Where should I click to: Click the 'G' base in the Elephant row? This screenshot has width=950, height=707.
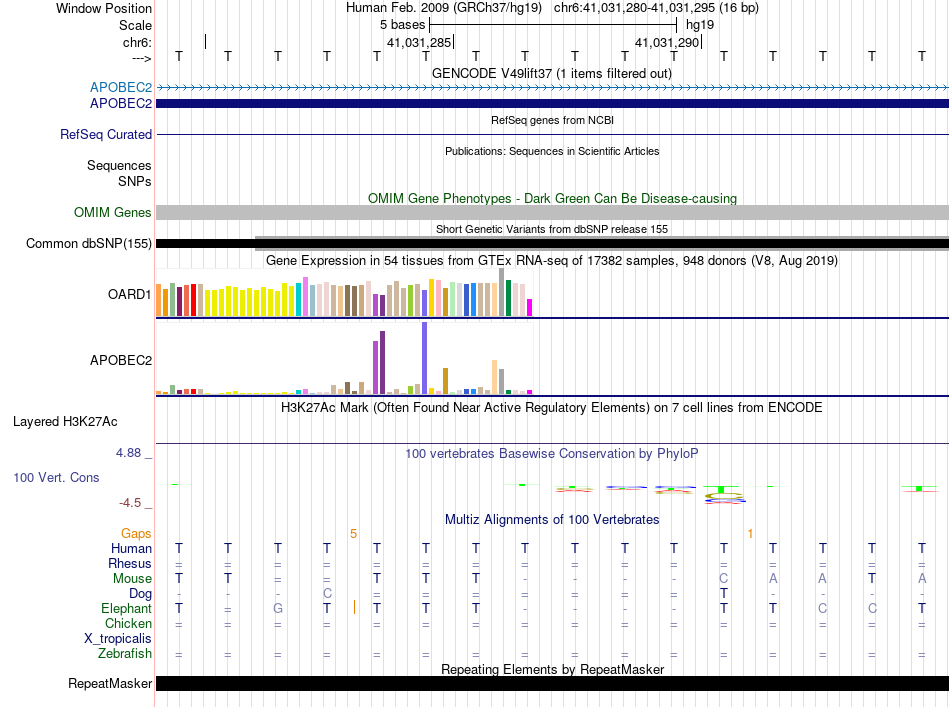277,608
